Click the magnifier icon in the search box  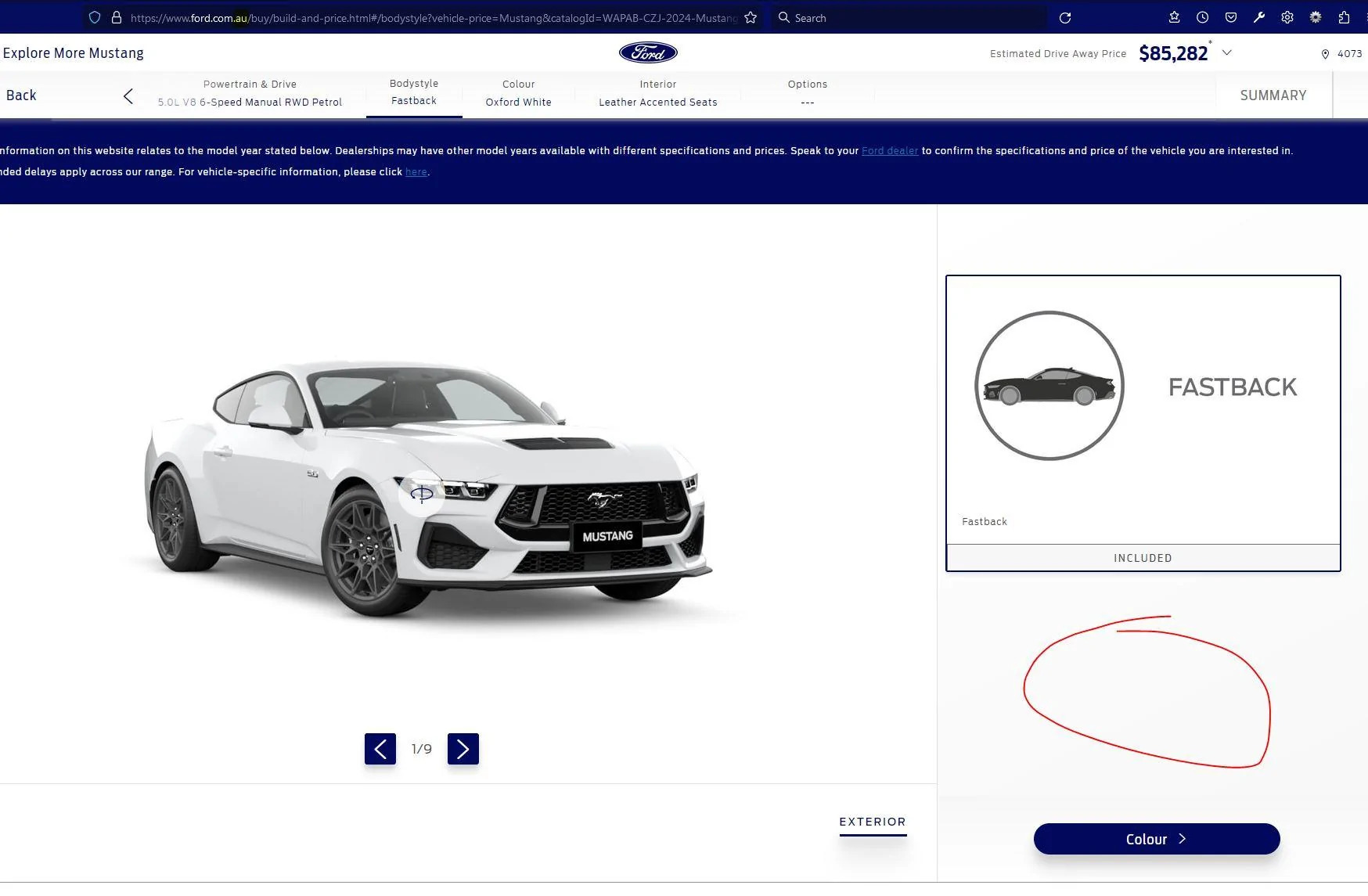pyautogui.click(x=783, y=17)
